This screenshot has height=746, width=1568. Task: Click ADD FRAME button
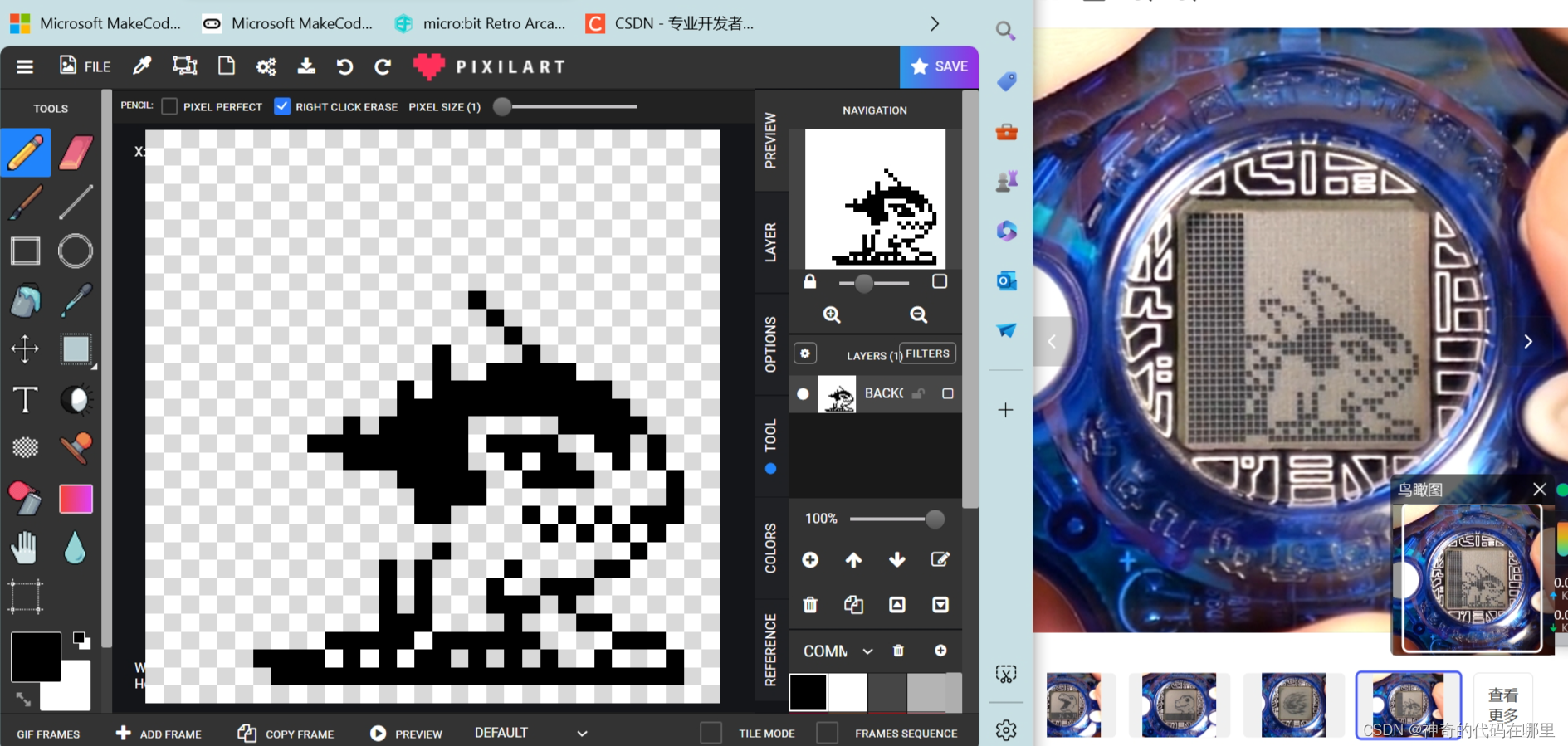coord(159,734)
